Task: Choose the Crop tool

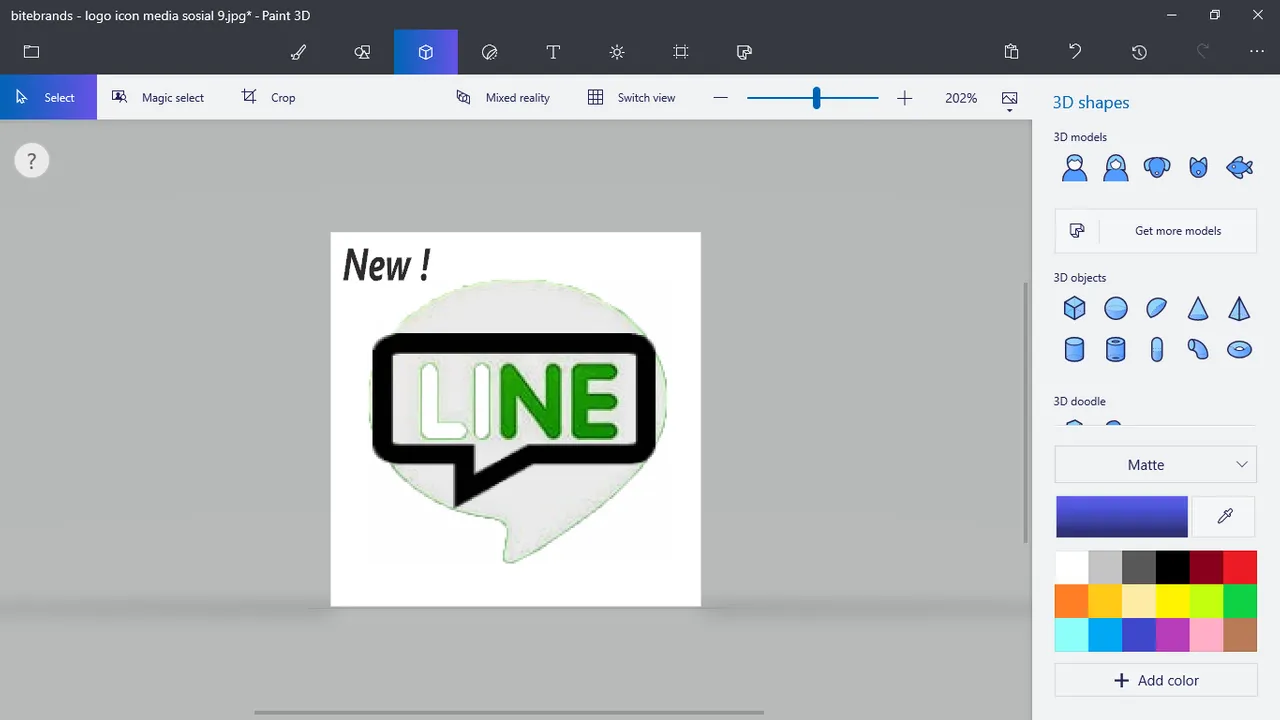Action: coord(268,97)
